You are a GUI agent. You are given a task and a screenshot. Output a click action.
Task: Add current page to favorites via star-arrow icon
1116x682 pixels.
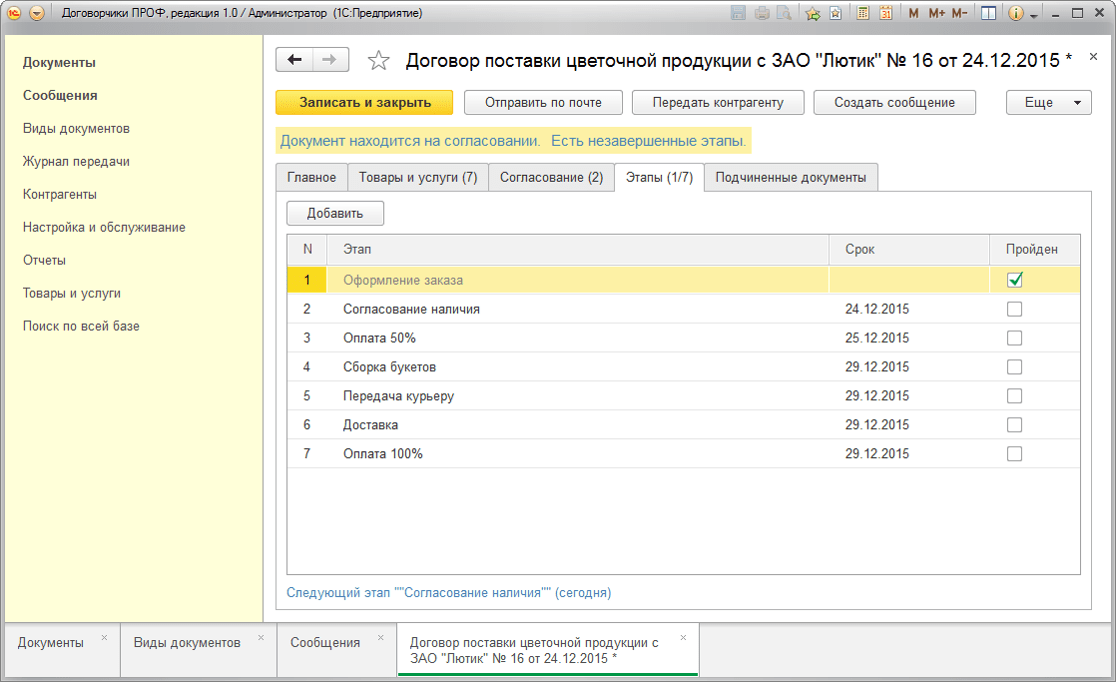pyautogui.click(x=812, y=13)
